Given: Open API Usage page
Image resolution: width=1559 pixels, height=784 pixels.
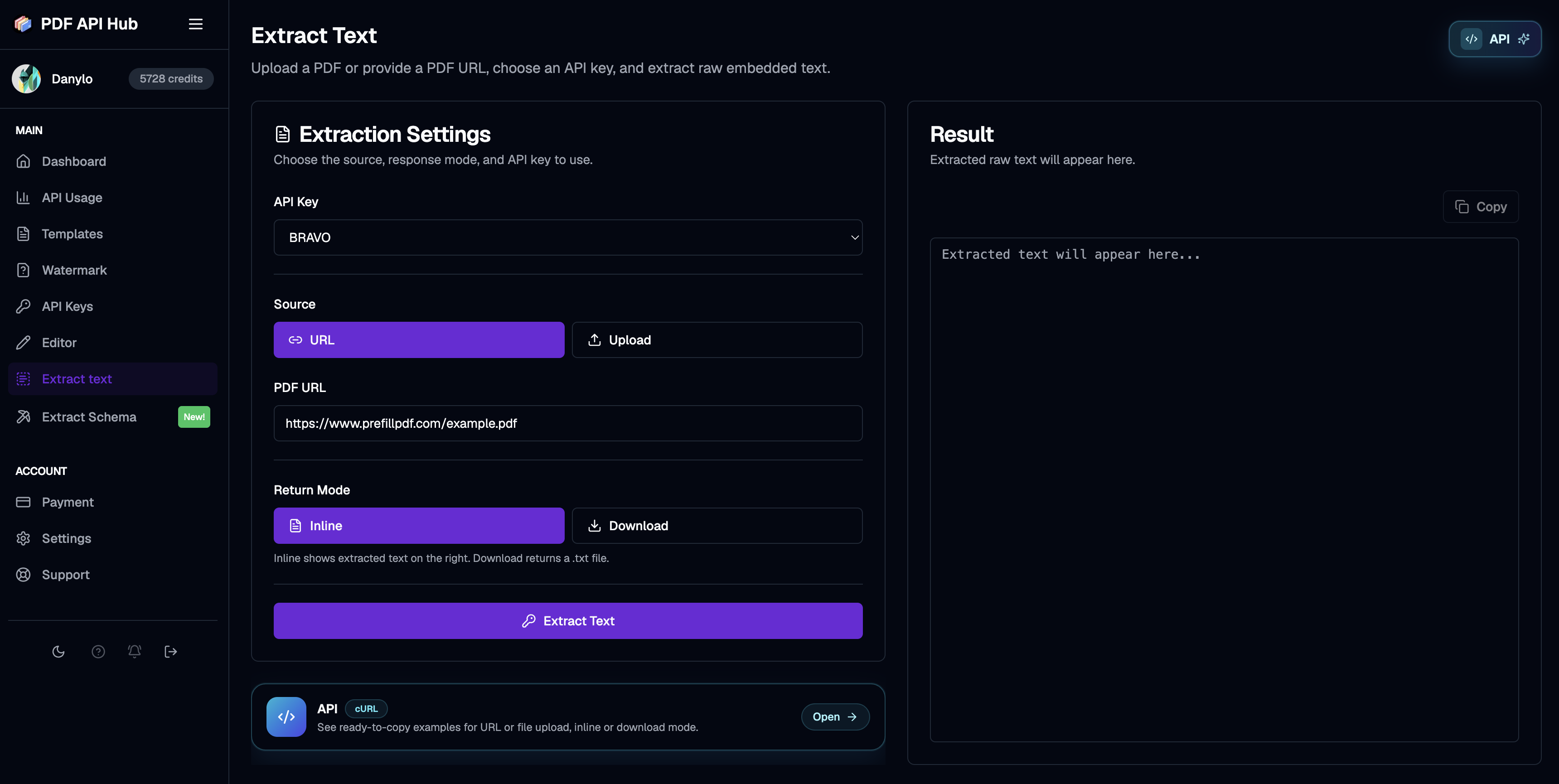Looking at the screenshot, I should [112, 198].
